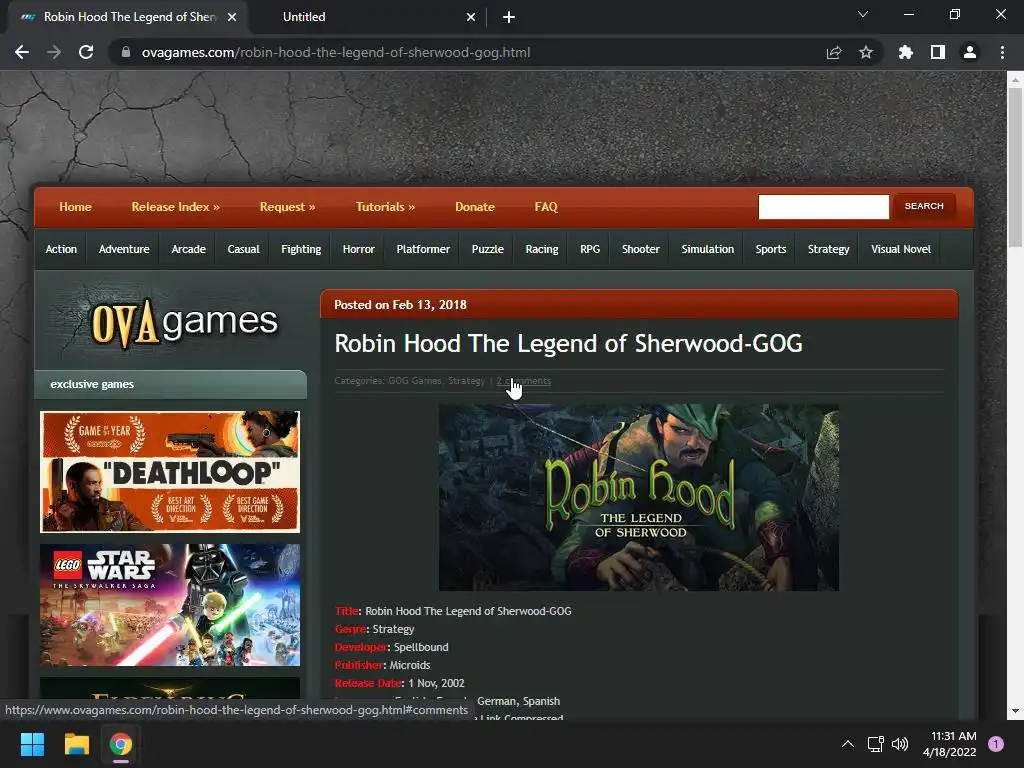The image size is (1024, 768).
Task: Go back with the browser back arrow
Action: click(22, 52)
